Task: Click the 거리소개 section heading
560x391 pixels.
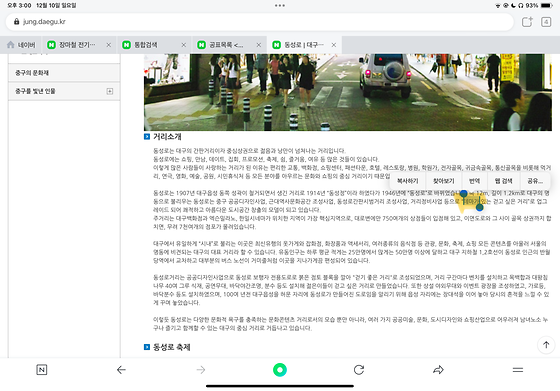Action: pyautogui.click(x=167, y=136)
